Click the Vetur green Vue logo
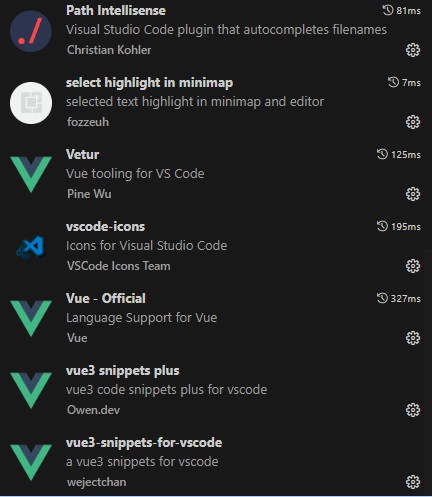 (x=31, y=174)
